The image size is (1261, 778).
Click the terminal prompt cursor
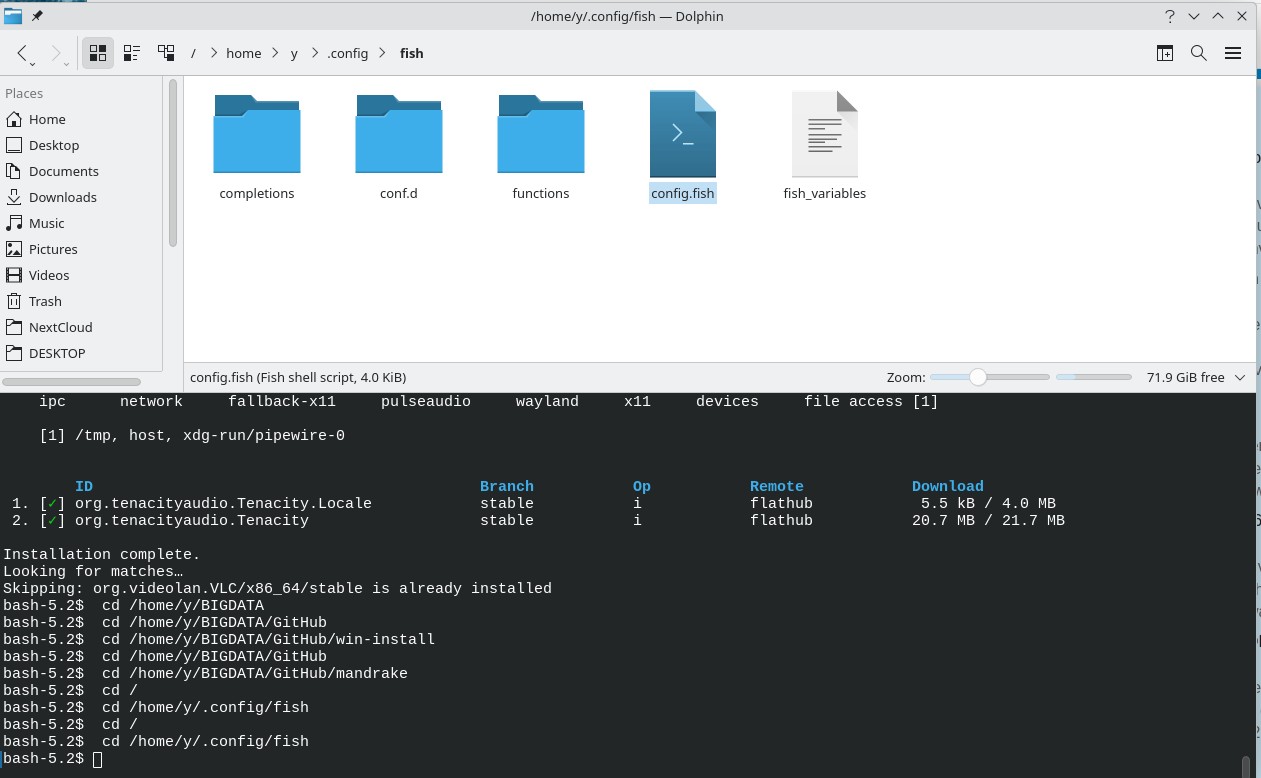(x=97, y=760)
